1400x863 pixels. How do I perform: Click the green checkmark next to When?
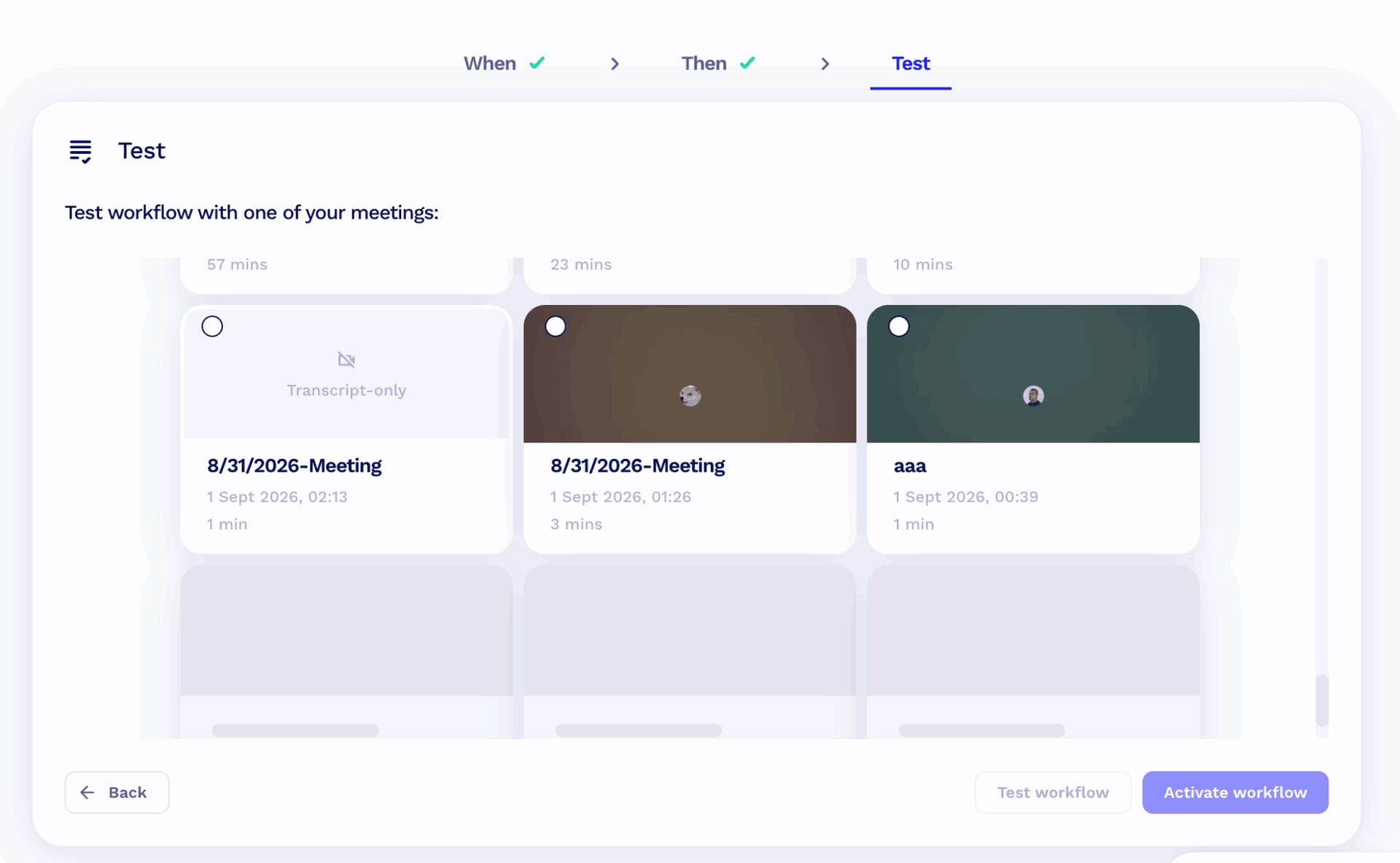pyautogui.click(x=537, y=63)
